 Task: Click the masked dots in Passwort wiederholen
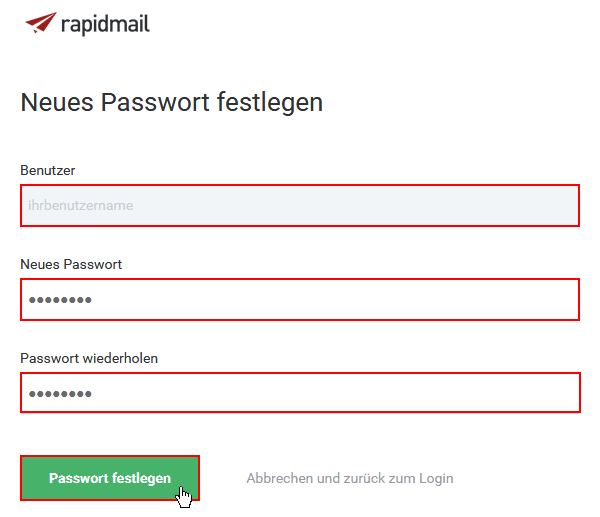pos(60,394)
